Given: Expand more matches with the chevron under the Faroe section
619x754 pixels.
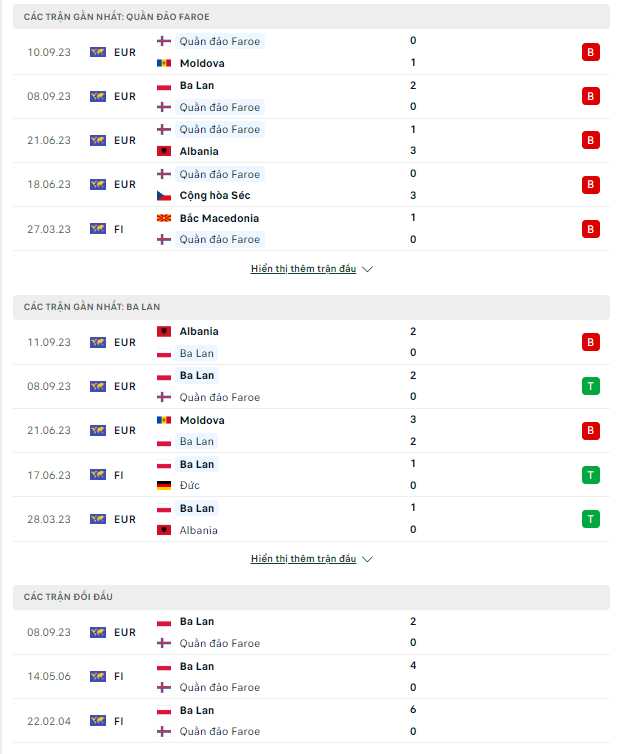Looking at the screenshot, I should [x=367, y=269].
